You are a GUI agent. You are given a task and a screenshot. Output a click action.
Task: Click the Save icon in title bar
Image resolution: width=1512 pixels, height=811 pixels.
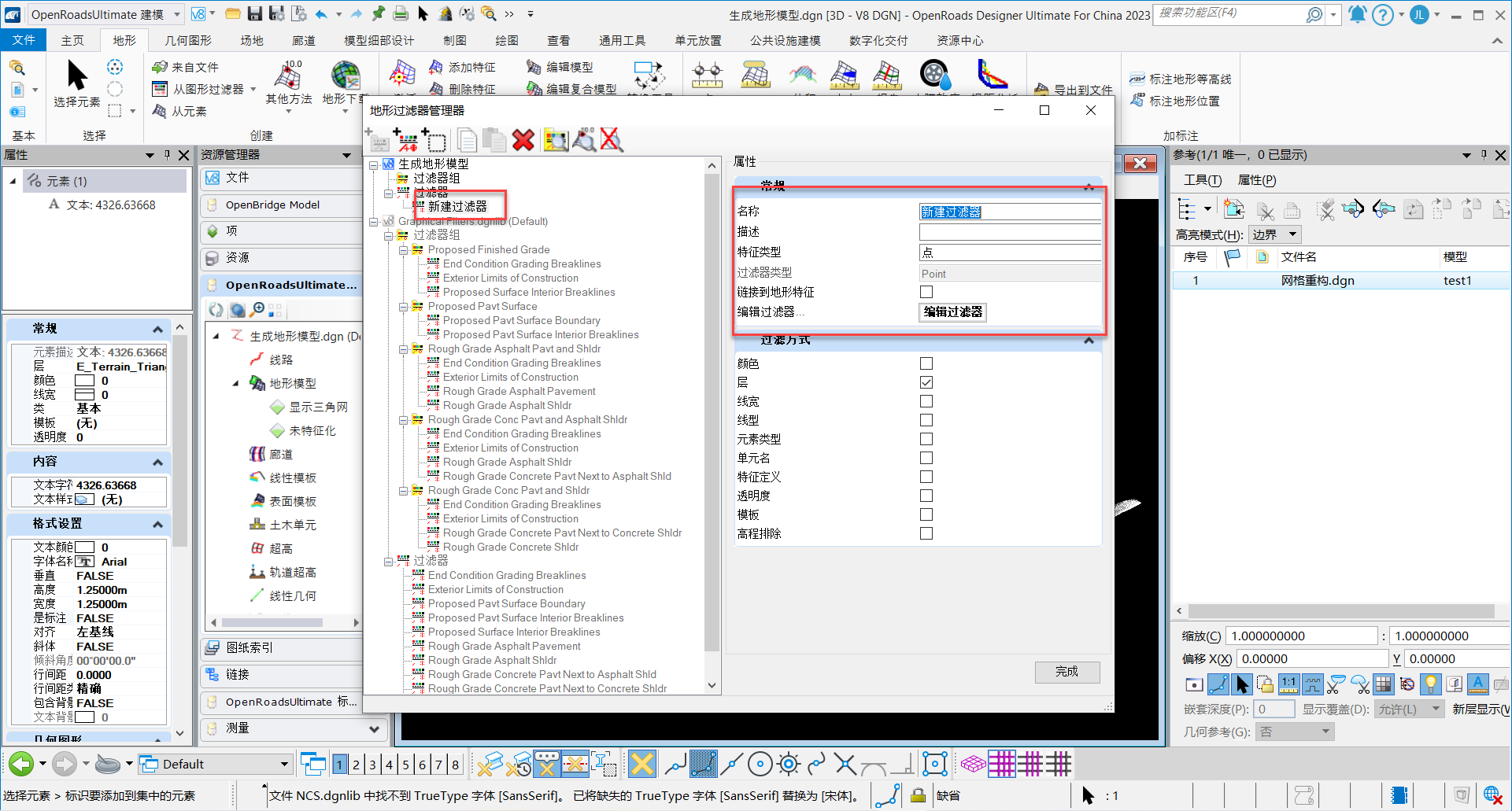click(x=254, y=13)
